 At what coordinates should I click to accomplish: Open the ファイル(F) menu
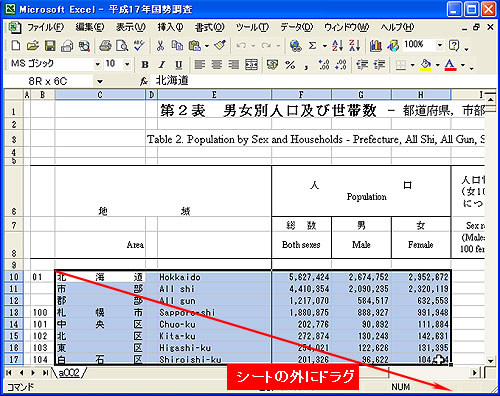tap(45, 27)
